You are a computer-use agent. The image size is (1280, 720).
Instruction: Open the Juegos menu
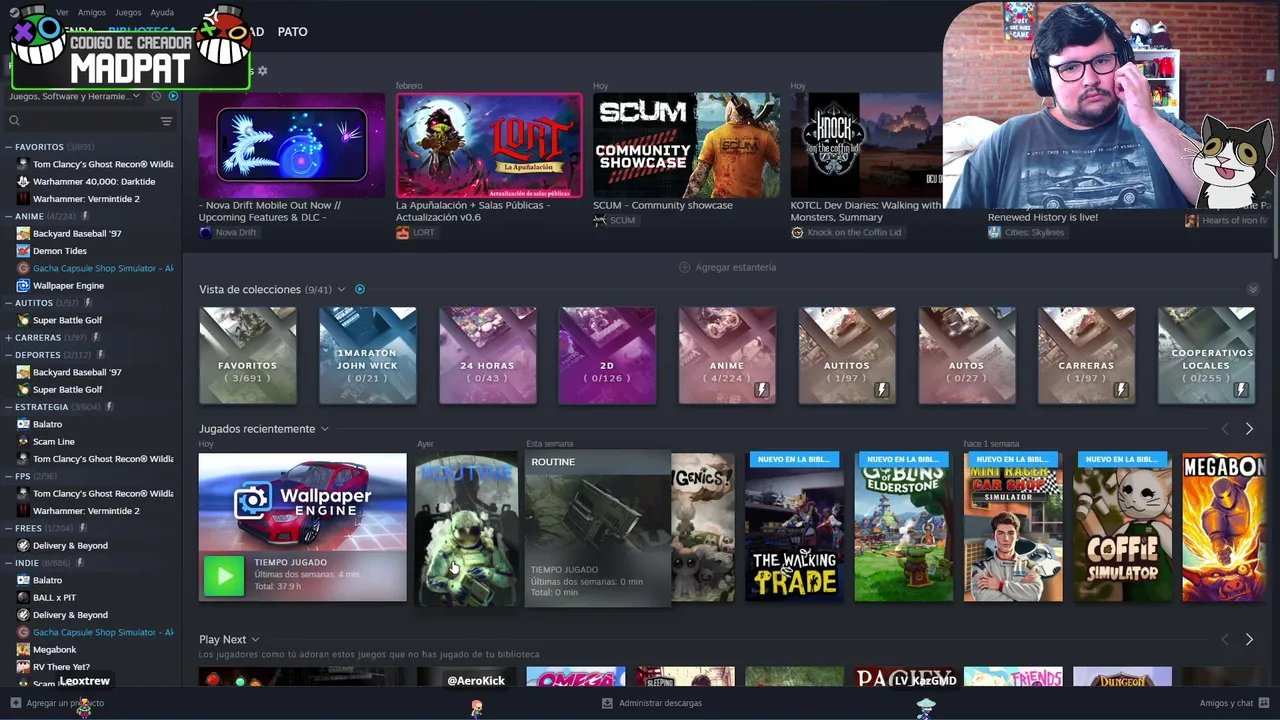tap(128, 13)
